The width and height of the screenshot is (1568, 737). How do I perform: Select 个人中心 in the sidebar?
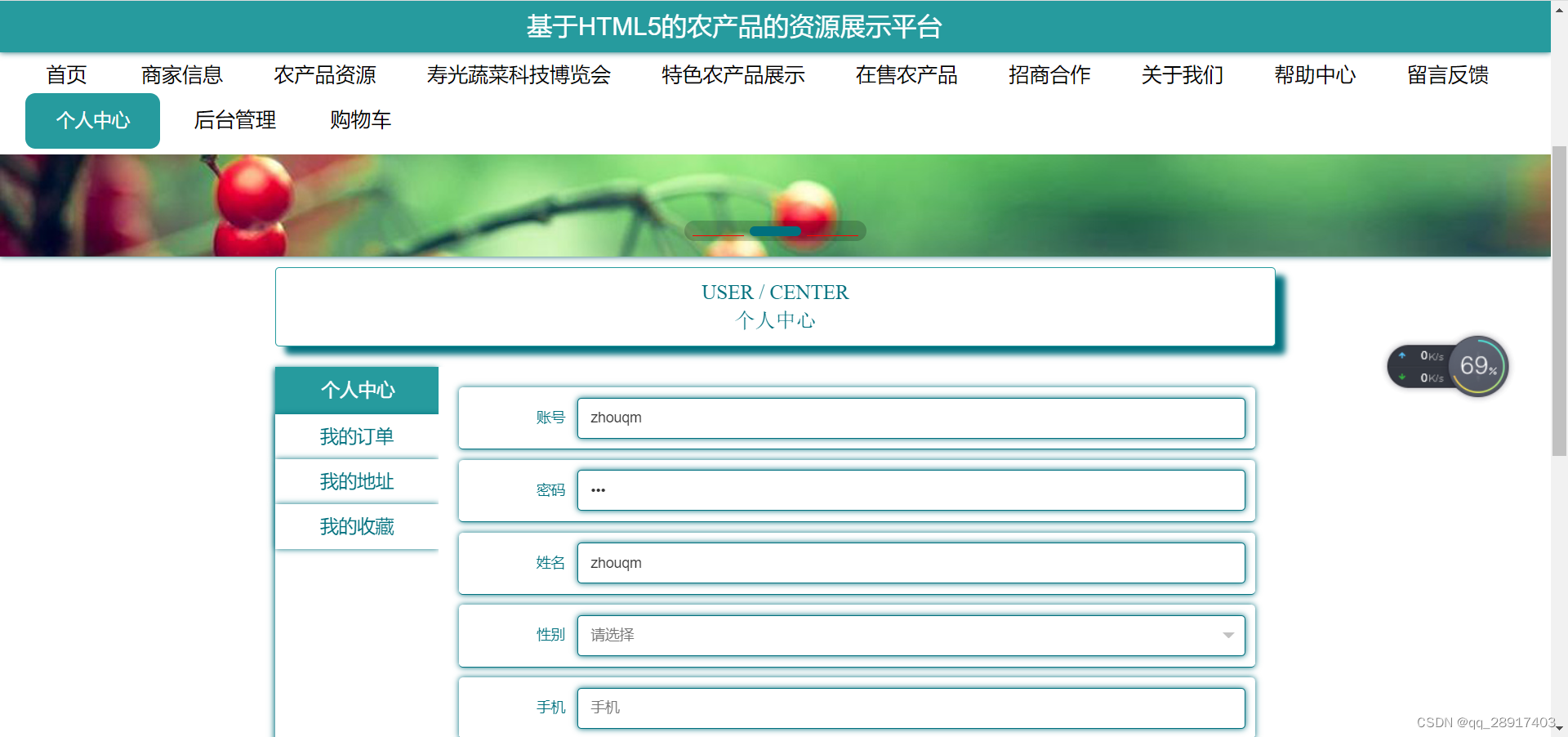357,390
